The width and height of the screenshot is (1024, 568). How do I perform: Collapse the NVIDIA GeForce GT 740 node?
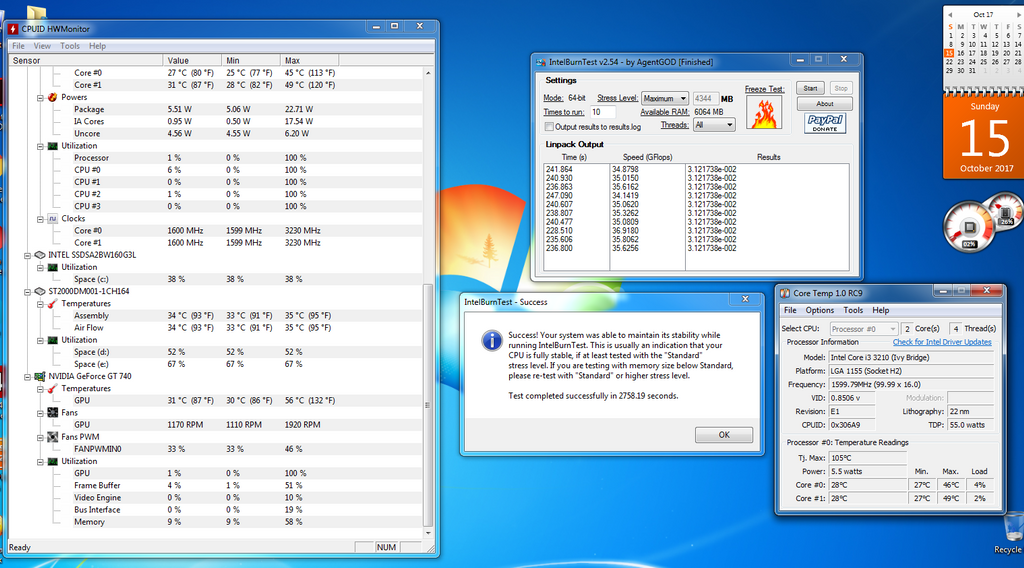tap(27, 377)
